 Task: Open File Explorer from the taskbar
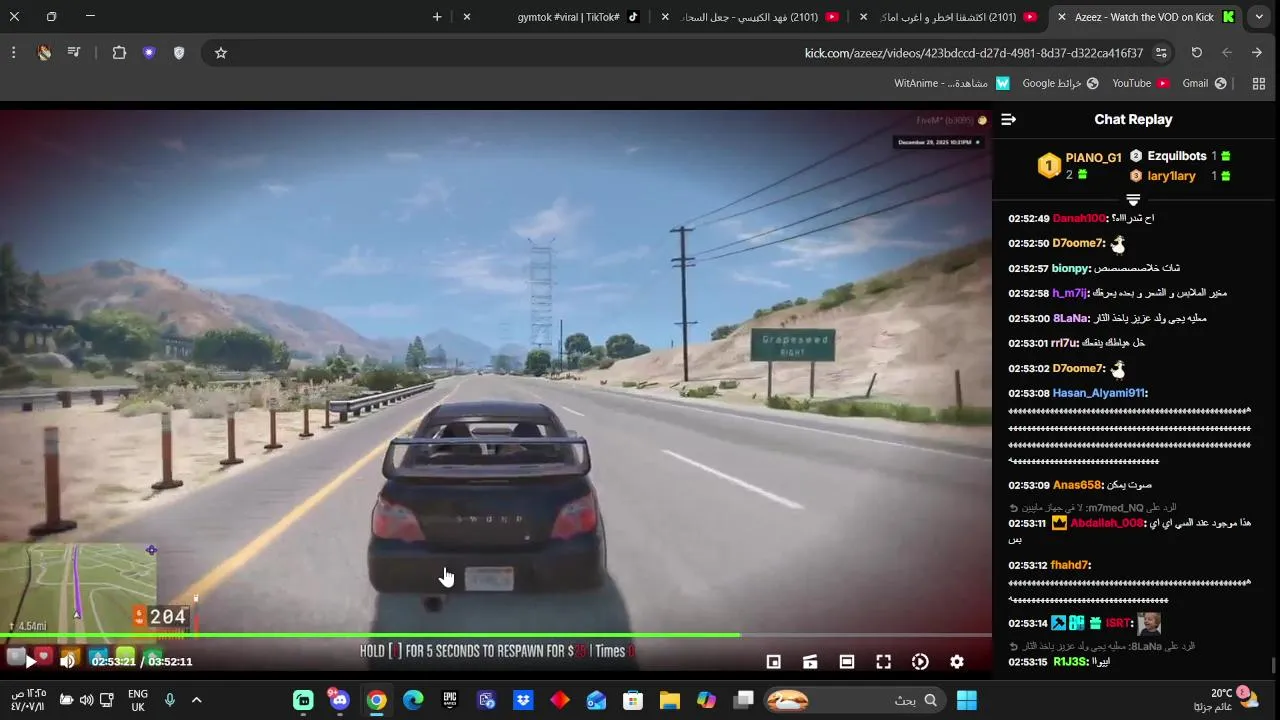click(x=670, y=700)
